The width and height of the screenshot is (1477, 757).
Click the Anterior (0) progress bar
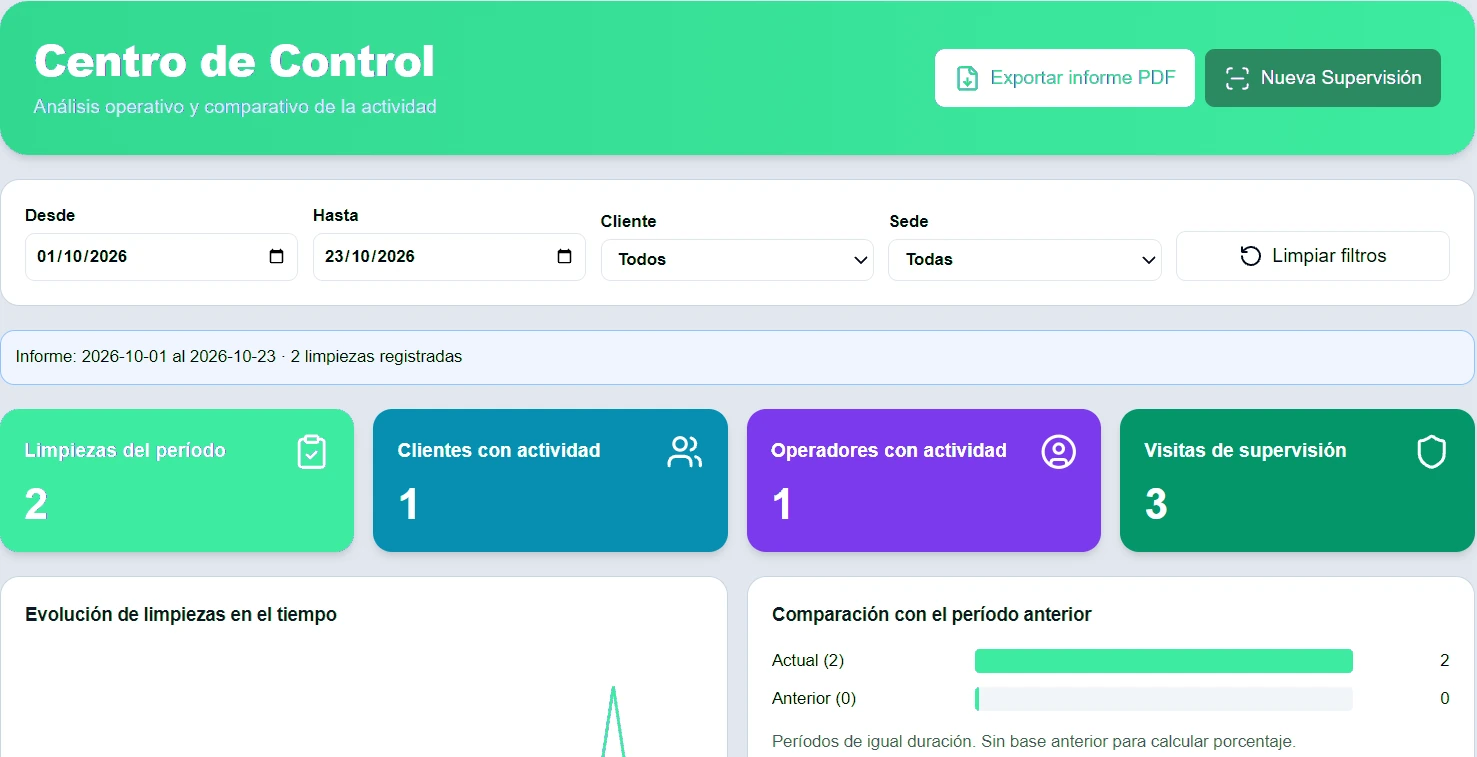click(1164, 699)
